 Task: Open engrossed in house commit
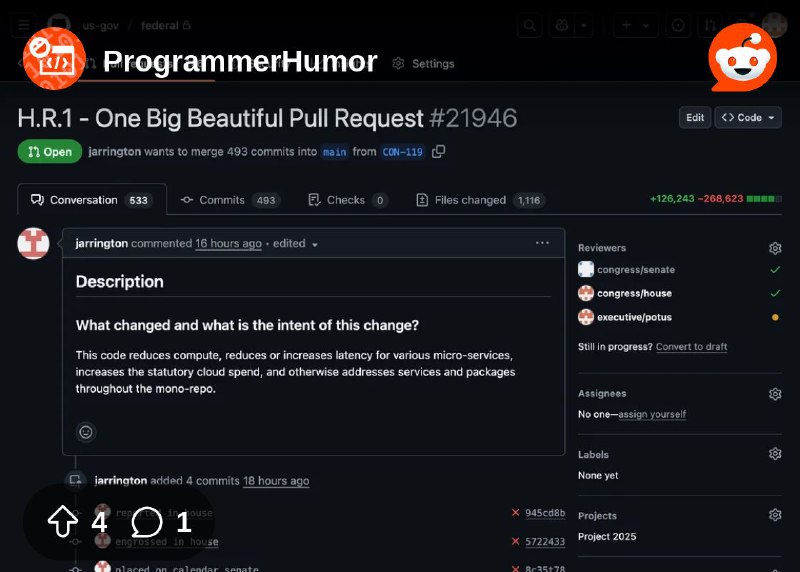pyautogui.click(x=167, y=541)
